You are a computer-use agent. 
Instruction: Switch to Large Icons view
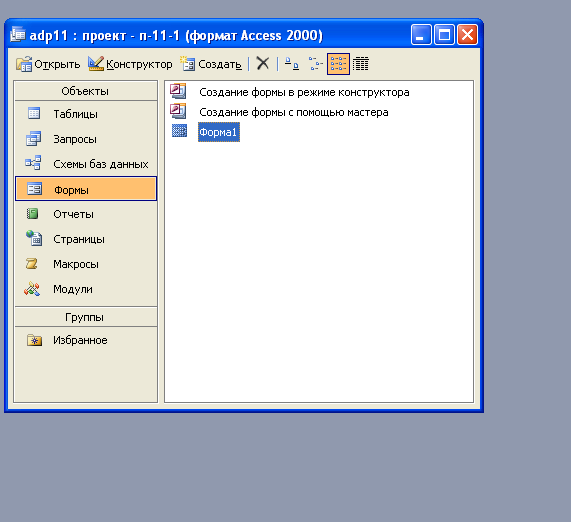[291, 64]
